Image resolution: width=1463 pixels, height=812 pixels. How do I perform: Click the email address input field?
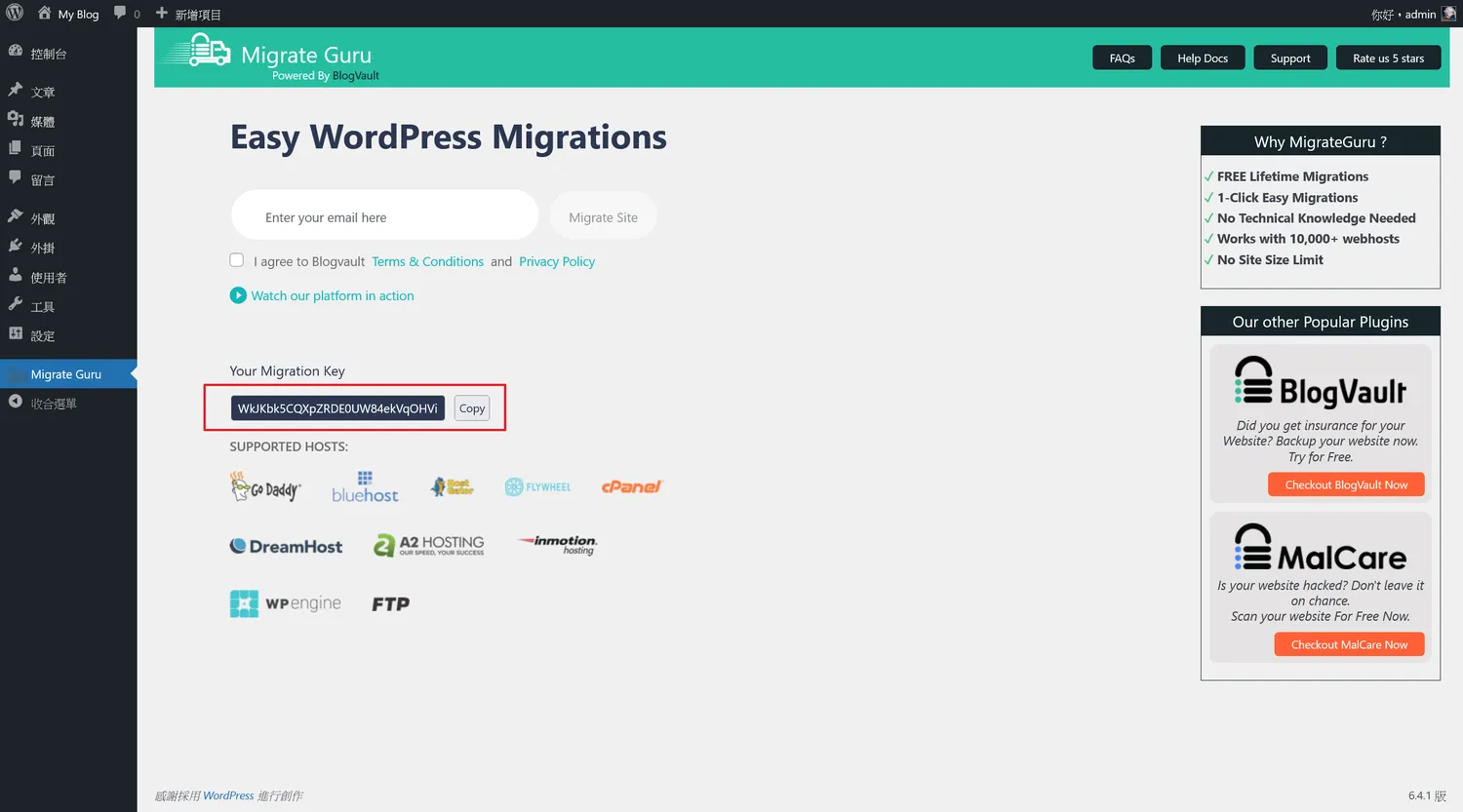384,216
